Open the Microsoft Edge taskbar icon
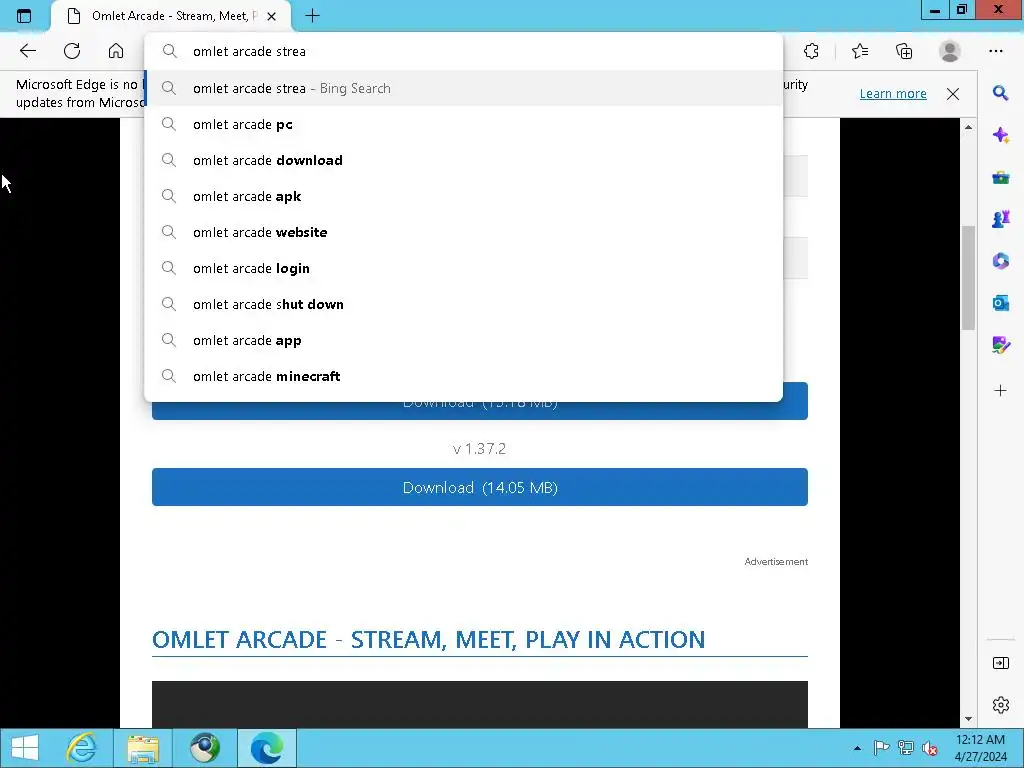 (266, 748)
